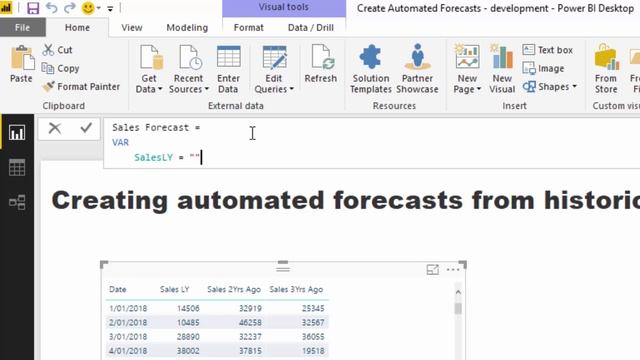The width and height of the screenshot is (640, 360).
Task: Switch to Relationships model view icon
Action: (17, 202)
